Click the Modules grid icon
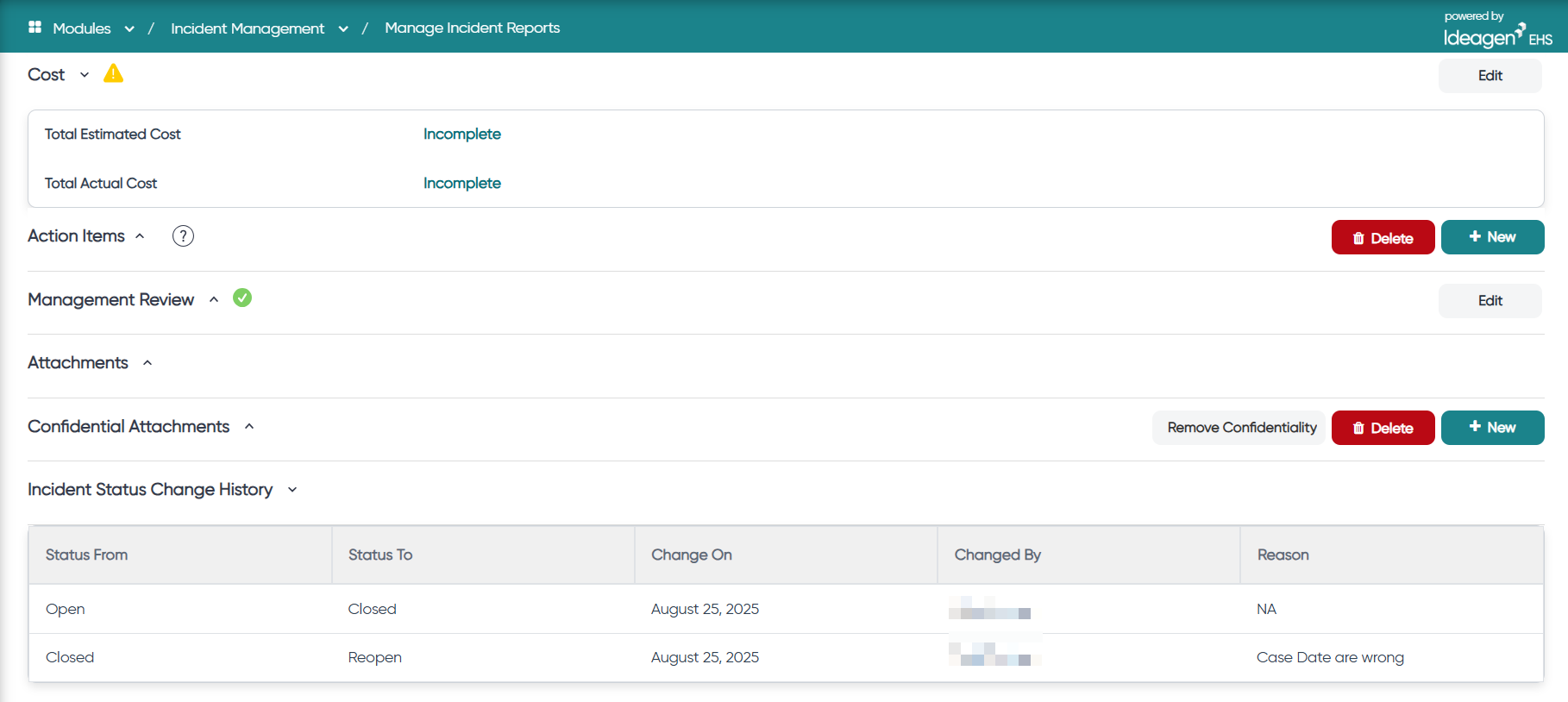 click(35, 28)
